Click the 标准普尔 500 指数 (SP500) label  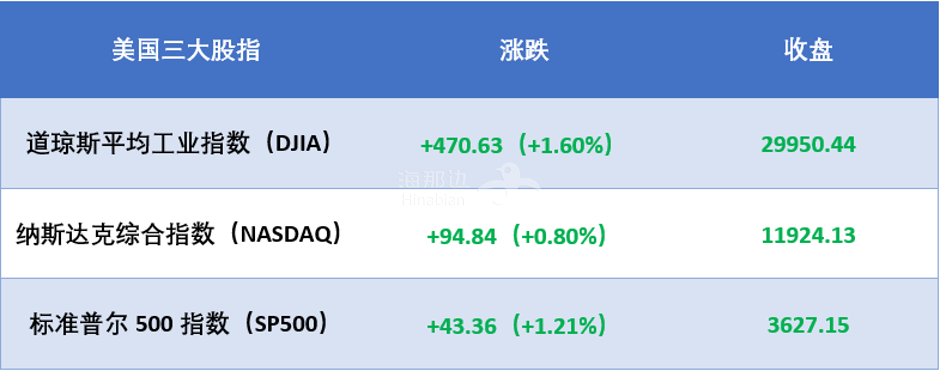coord(179,325)
